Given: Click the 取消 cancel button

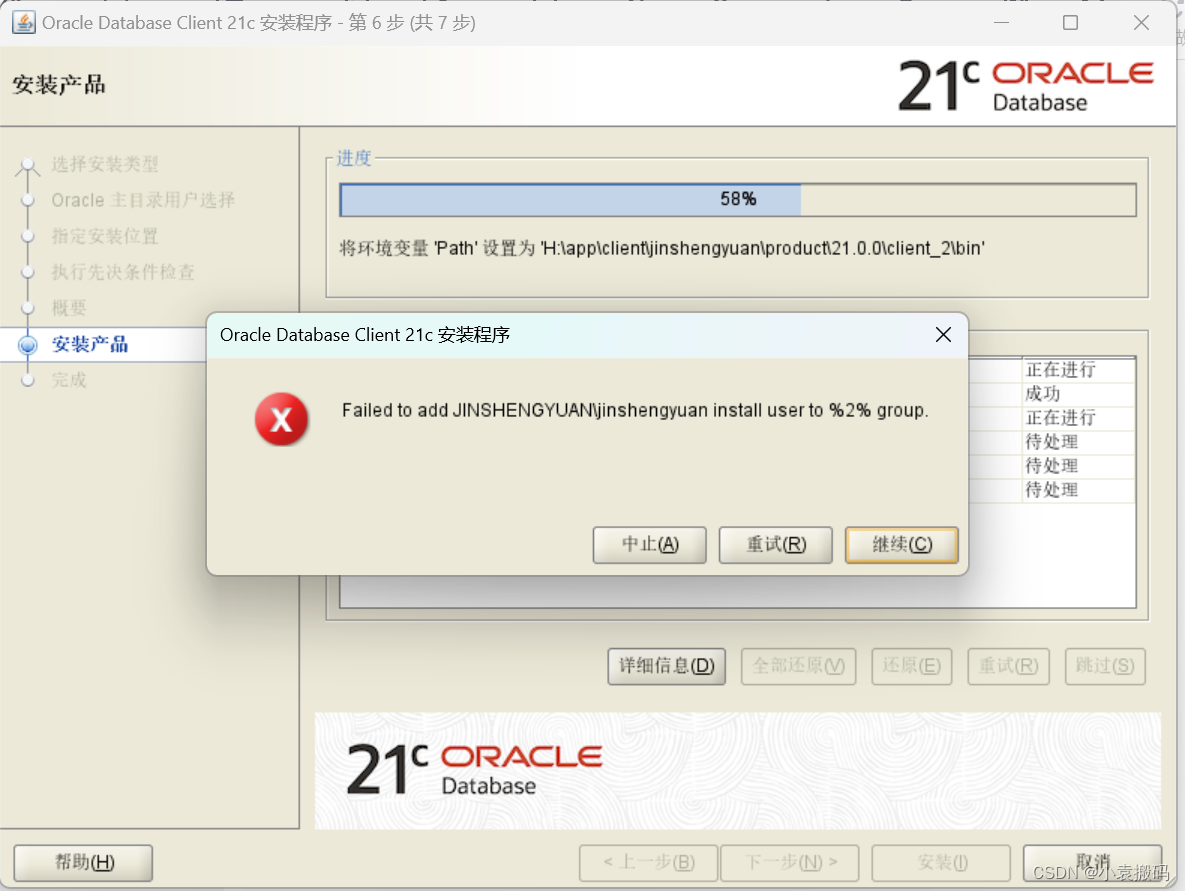Looking at the screenshot, I should tap(1092, 862).
